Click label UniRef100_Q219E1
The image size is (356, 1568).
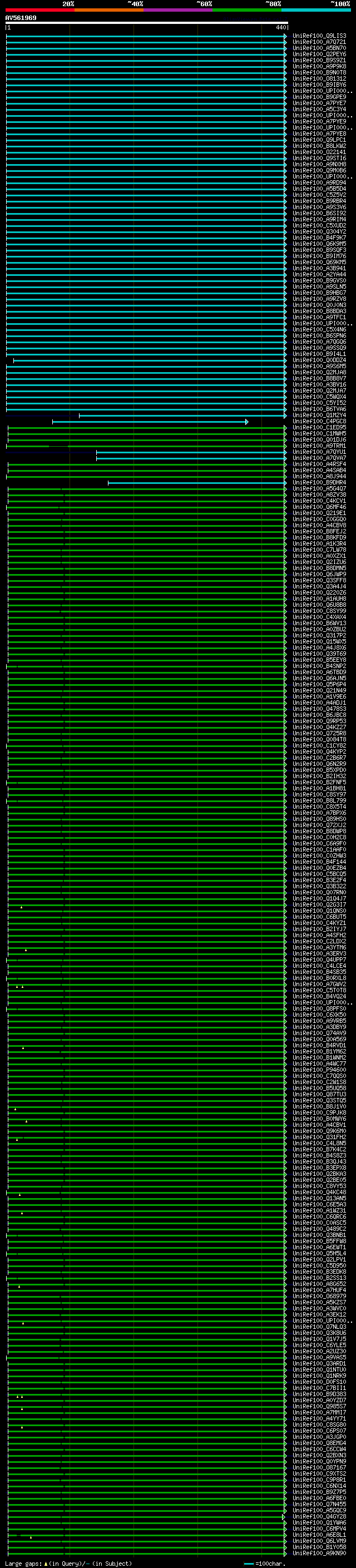point(319,513)
